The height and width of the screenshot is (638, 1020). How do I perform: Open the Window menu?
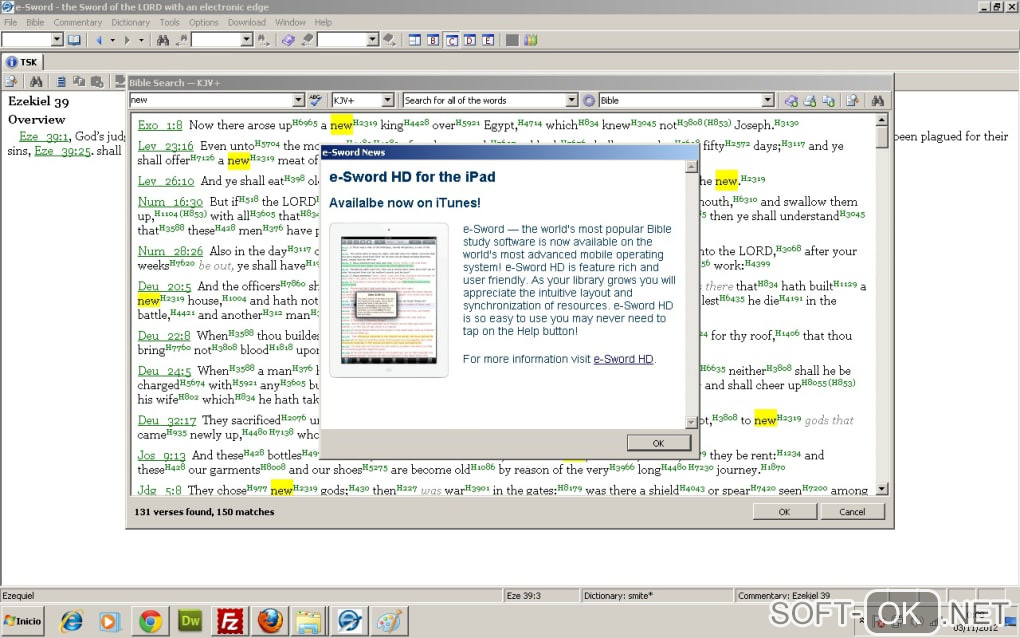290,22
